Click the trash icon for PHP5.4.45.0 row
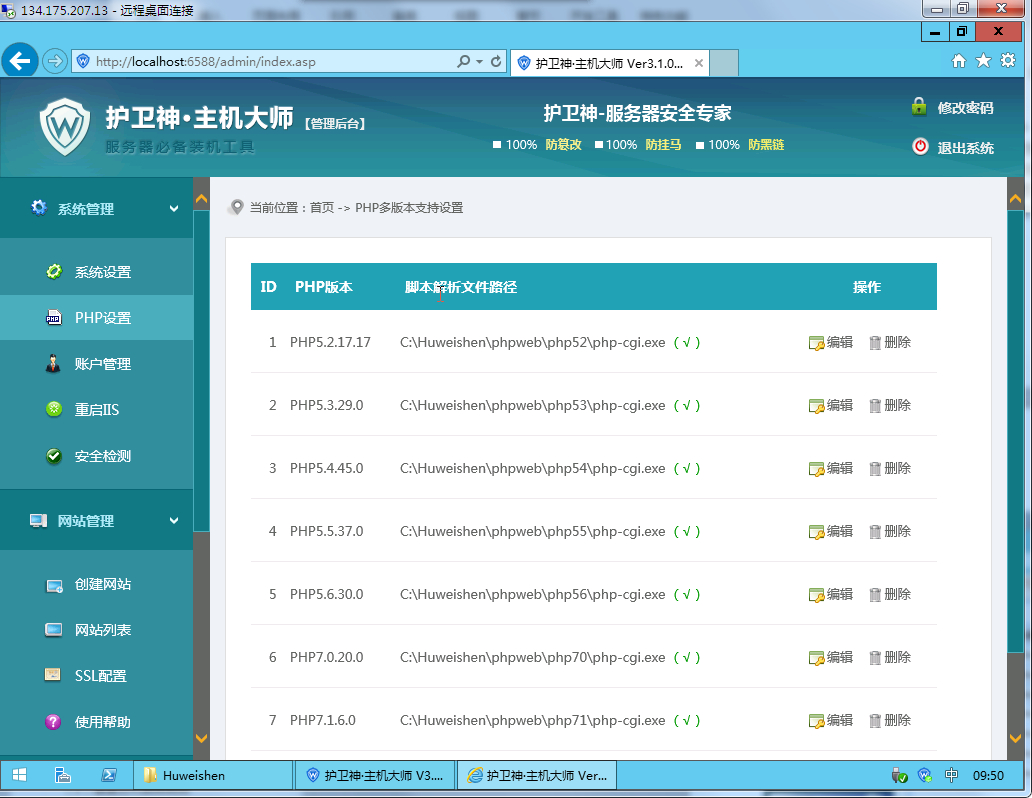 875,469
